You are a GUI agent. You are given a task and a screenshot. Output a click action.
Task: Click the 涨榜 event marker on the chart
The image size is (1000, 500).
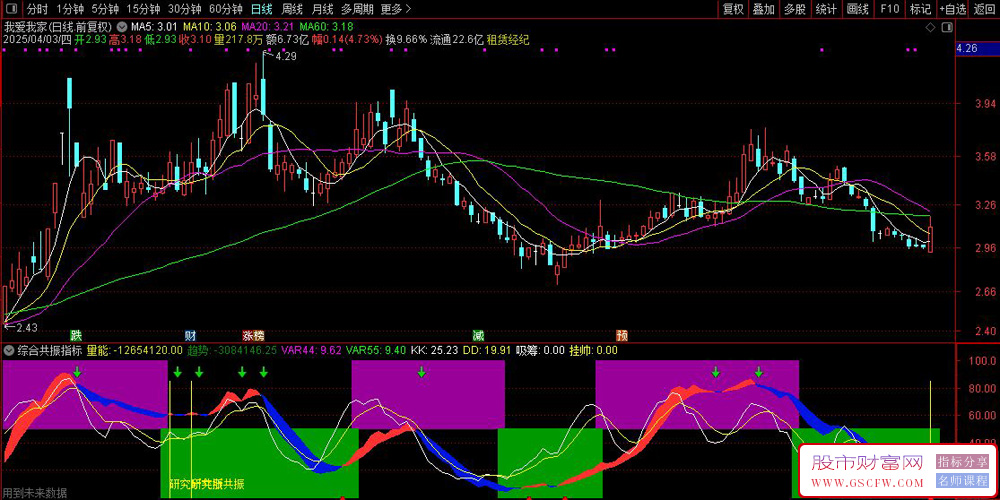(x=253, y=334)
